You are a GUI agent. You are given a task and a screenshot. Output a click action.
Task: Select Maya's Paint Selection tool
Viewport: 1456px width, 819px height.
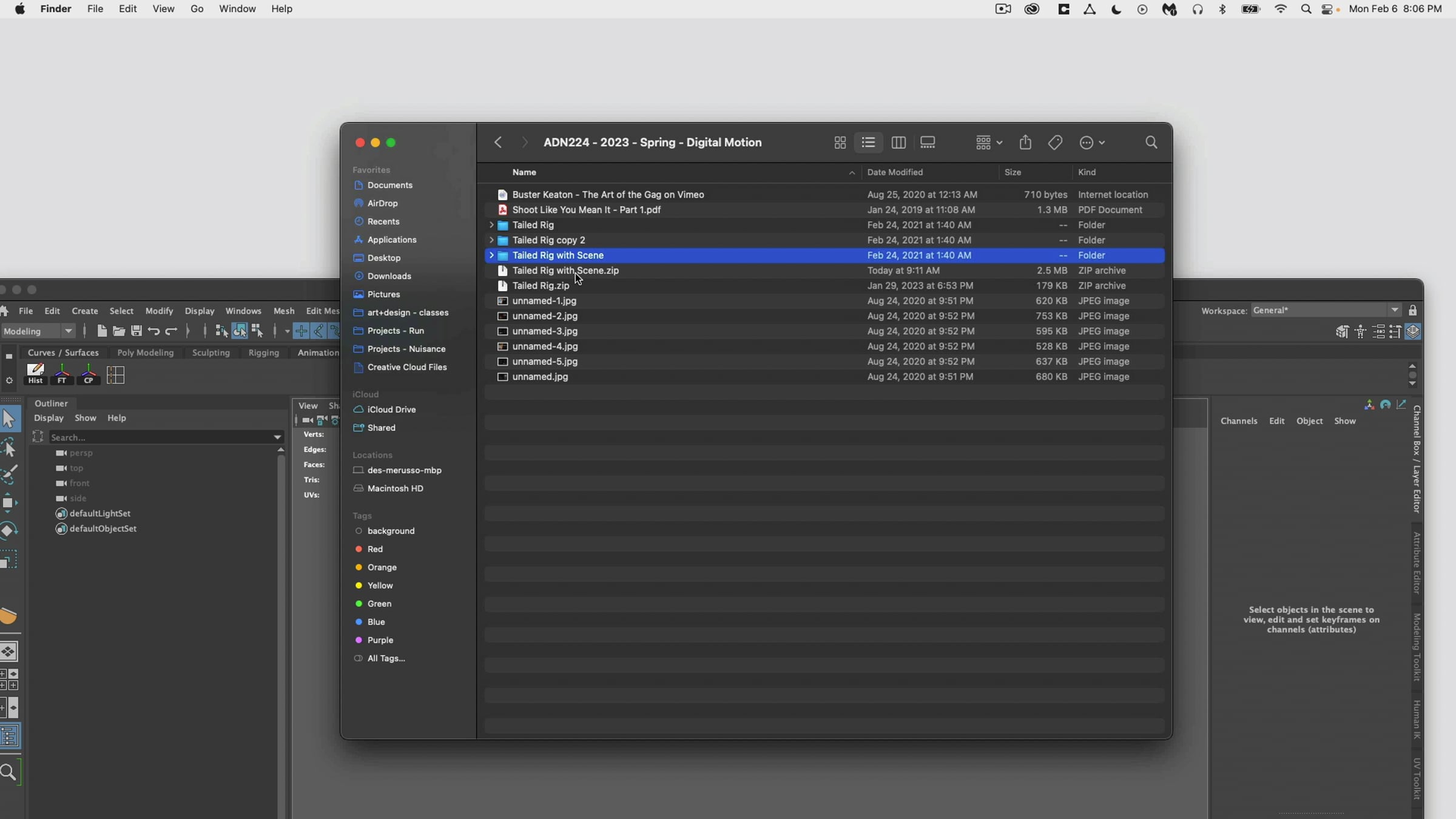tap(9, 475)
